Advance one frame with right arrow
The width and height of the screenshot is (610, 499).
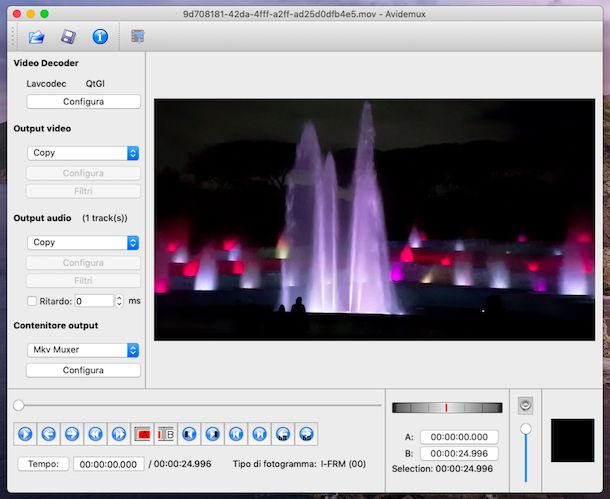pos(72,434)
